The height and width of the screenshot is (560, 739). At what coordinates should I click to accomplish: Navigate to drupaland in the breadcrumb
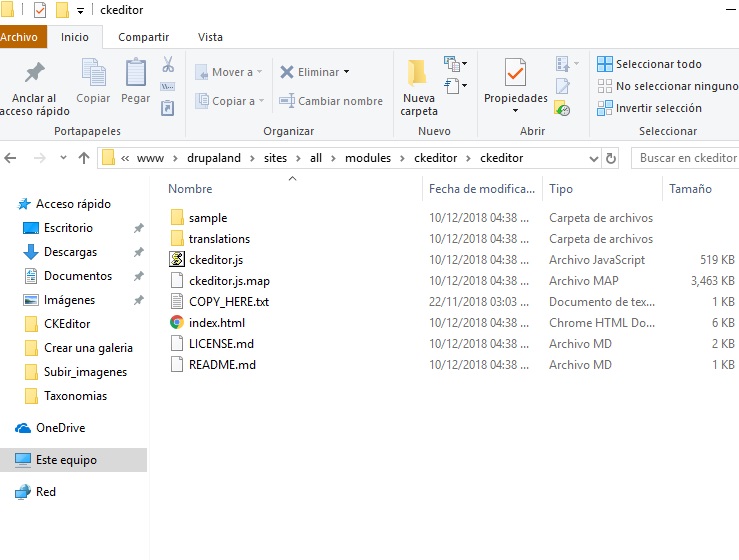click(214, 158)
